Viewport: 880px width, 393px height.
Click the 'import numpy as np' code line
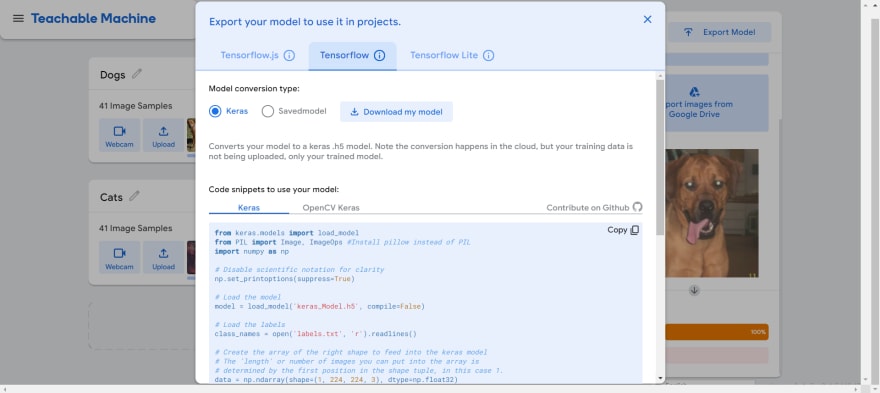pyautogui.click(x=251, y=252)
